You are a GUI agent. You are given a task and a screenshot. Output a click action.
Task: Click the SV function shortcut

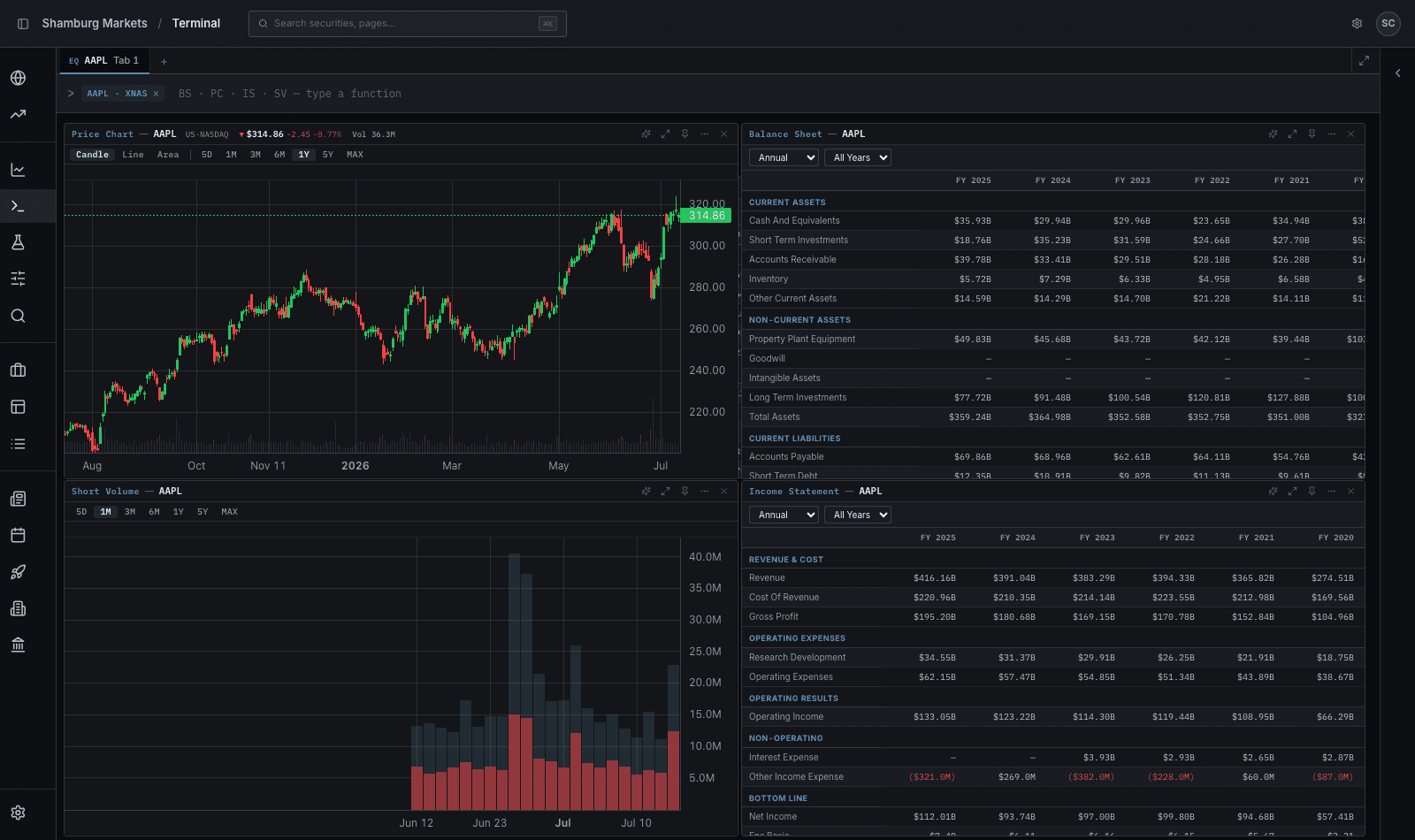(280, 94)
